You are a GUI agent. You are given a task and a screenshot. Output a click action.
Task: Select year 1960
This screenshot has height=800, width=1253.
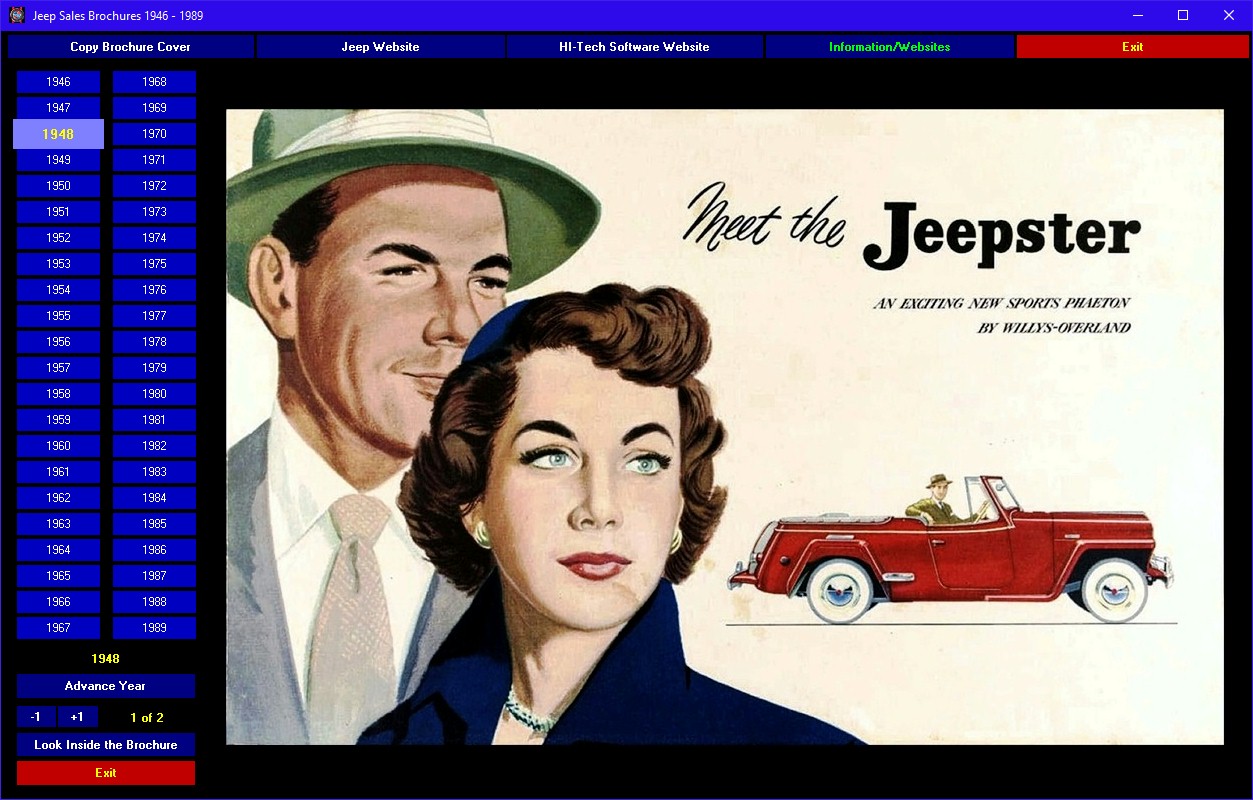58,446
